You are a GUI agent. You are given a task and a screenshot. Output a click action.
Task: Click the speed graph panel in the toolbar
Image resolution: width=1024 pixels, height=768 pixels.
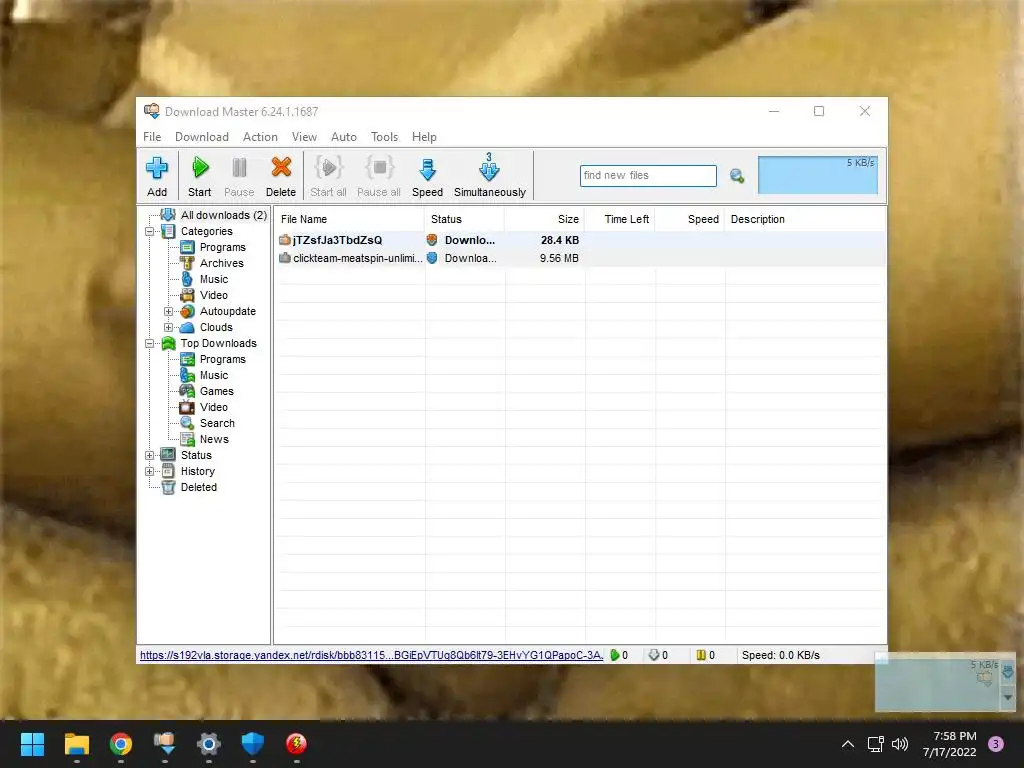pos(818,175)
